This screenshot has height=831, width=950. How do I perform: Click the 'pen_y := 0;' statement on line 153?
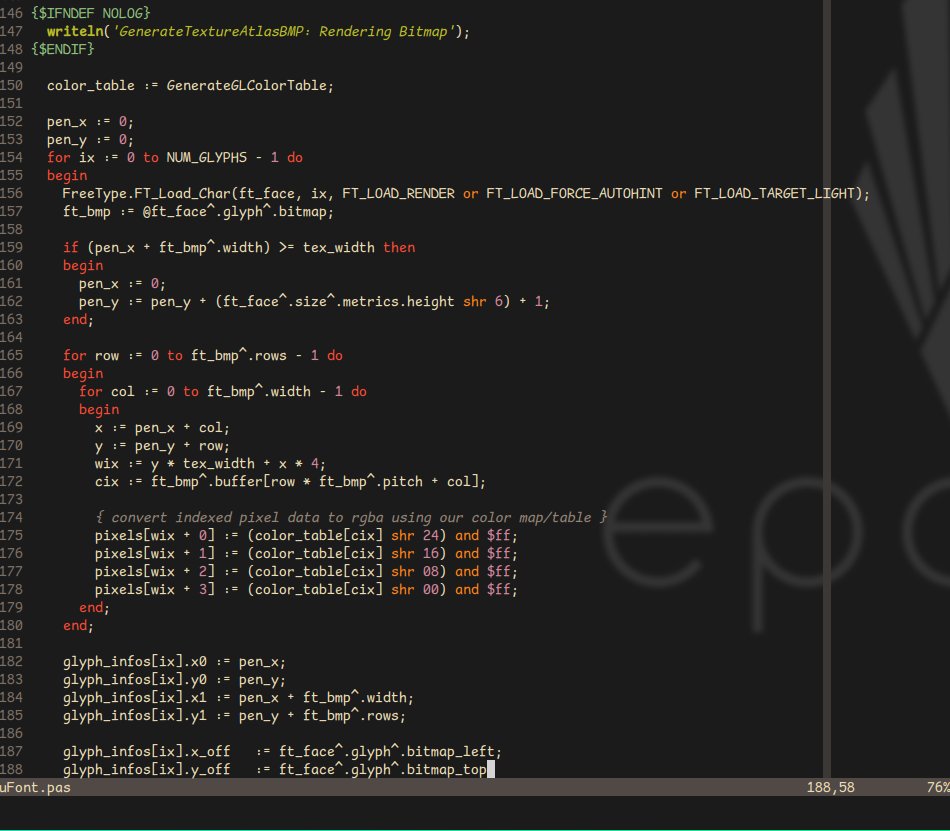coord(90,140)
